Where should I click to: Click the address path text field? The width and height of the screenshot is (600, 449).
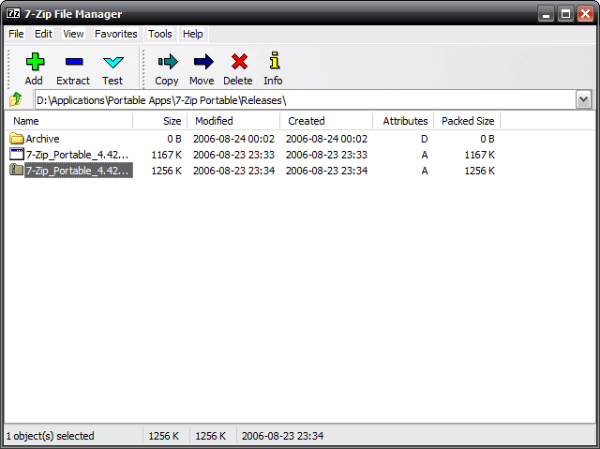point(300,100)
